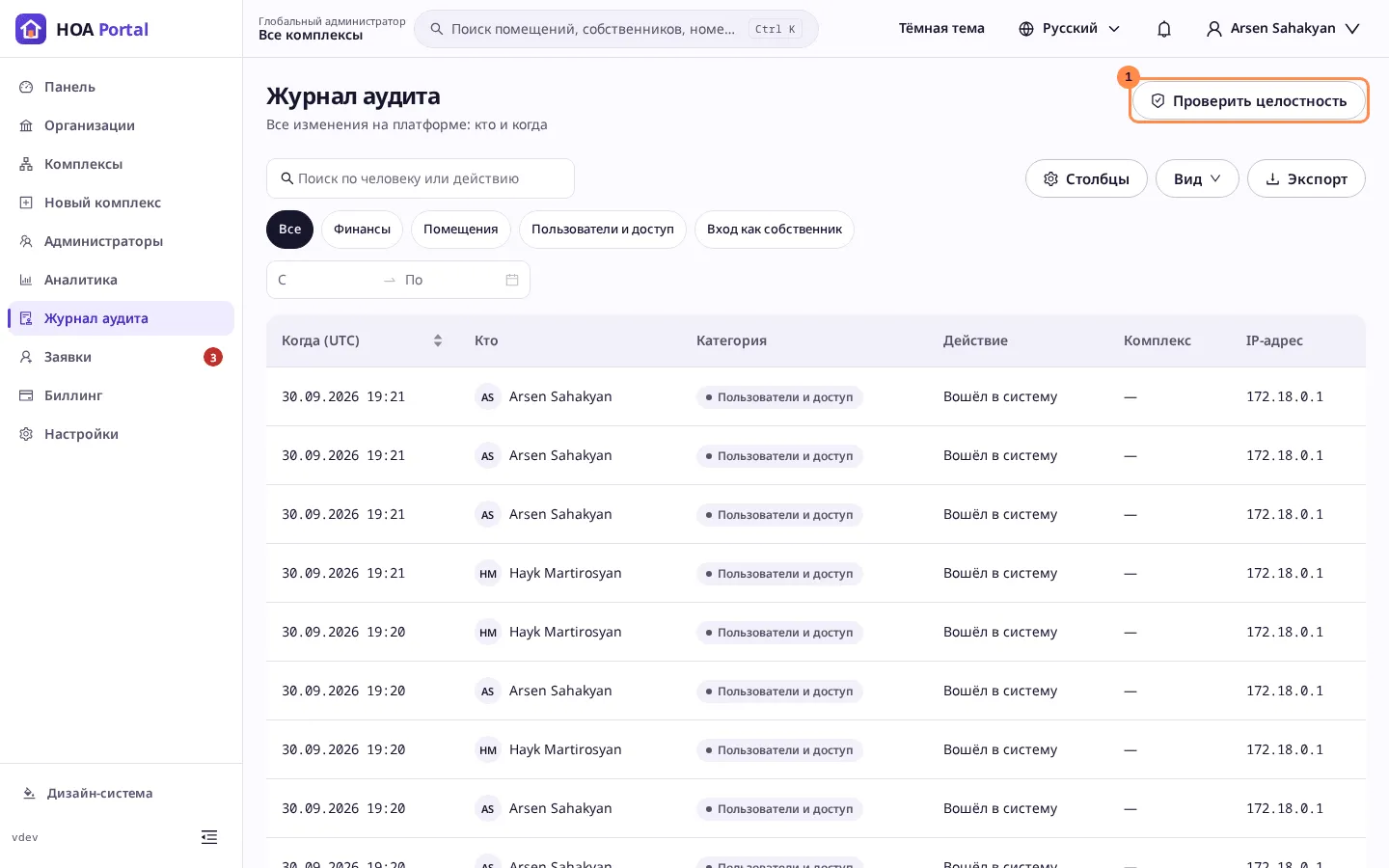
Task: Click the red Заявки badge showing 3
Action: point(213,357)
